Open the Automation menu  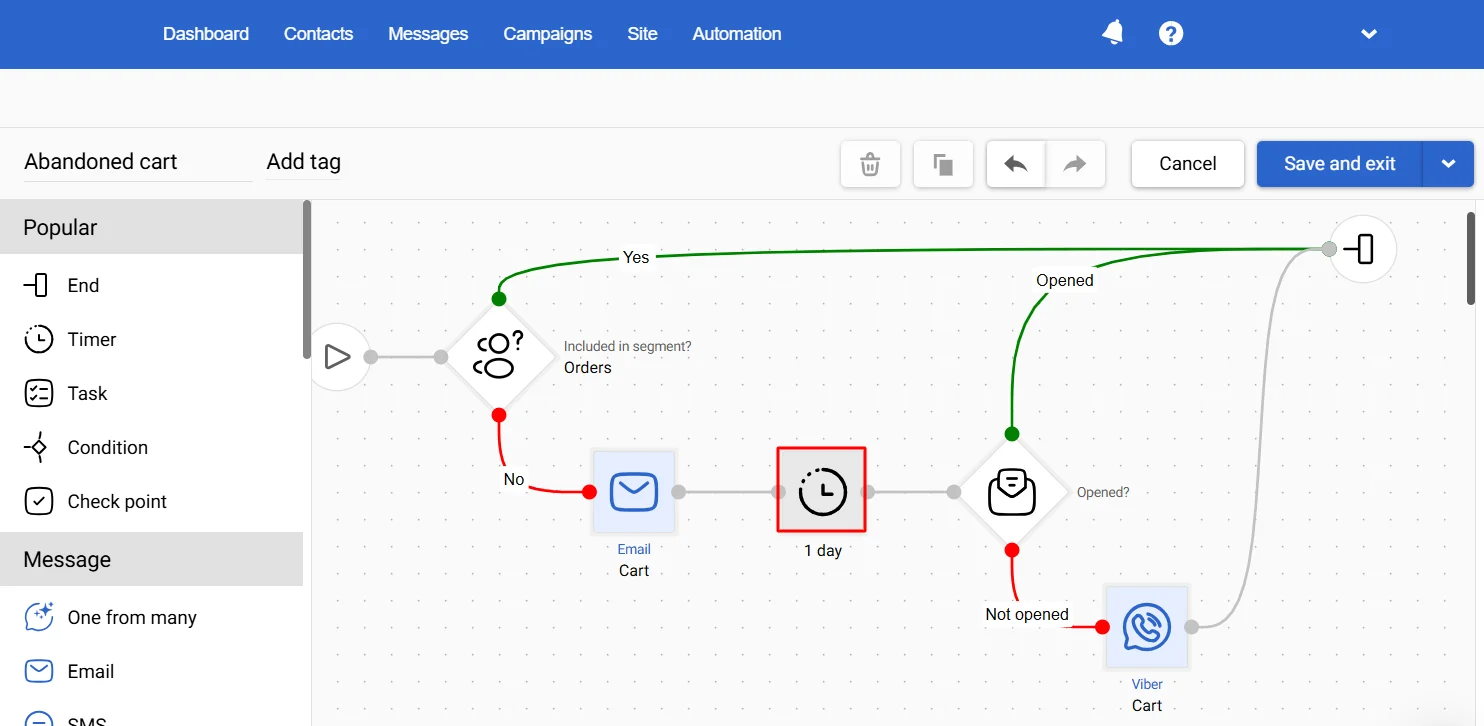[737, 34]
